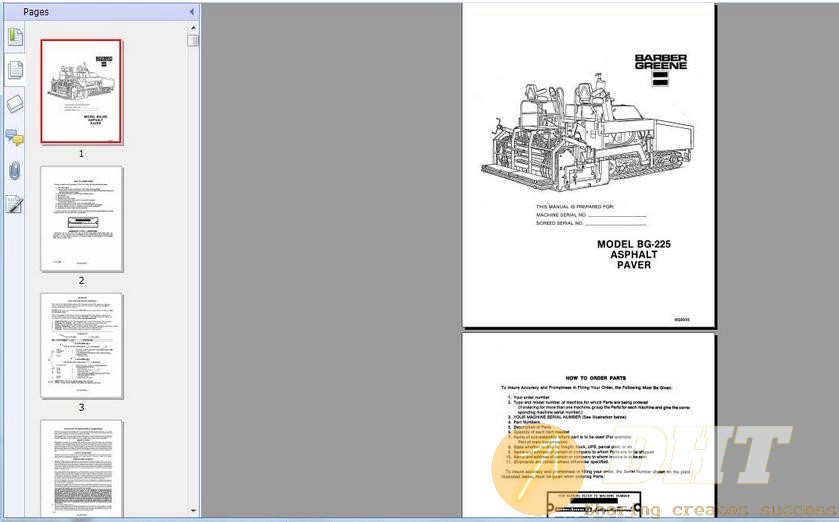Viewport: 839px width, 522px height.
Task: Open the Signatures panel icon
Action: click(x=15, y=204)
